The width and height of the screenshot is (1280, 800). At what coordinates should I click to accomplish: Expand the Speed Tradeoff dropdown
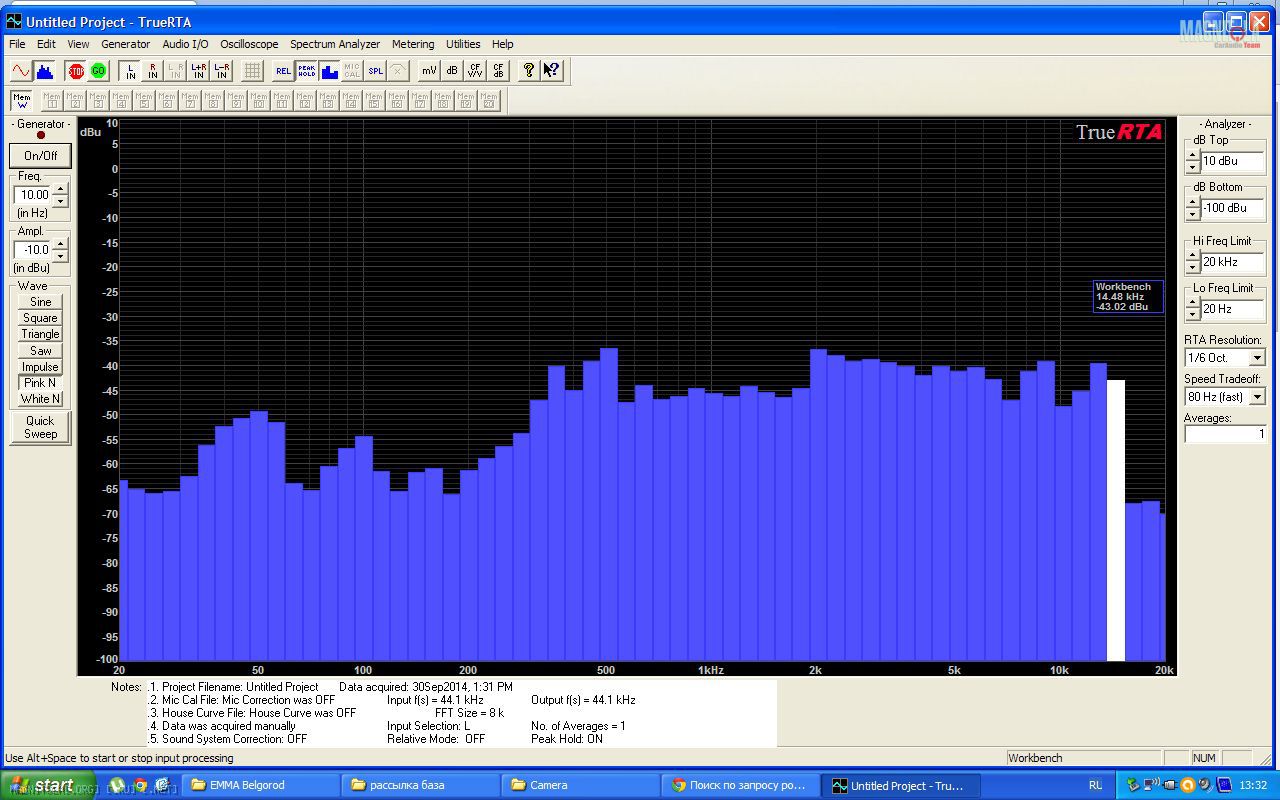1257,397
